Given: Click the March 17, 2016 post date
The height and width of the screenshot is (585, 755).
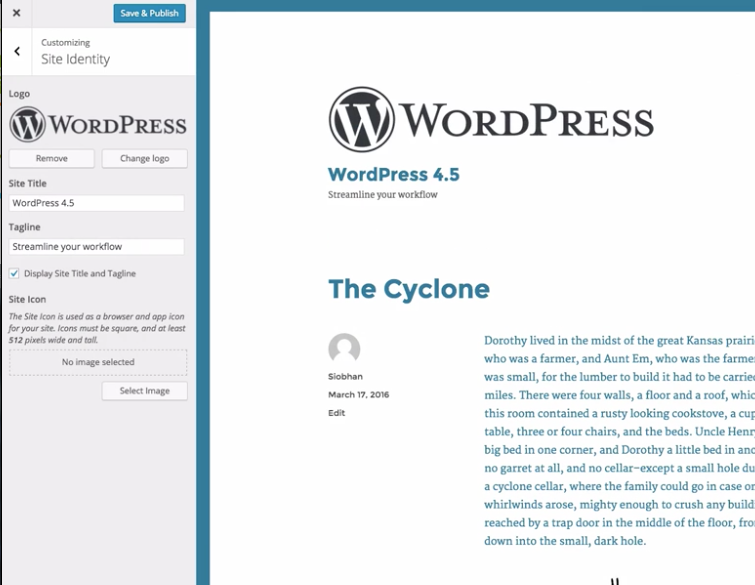Looking at the screenshot, I should (359, 395).
